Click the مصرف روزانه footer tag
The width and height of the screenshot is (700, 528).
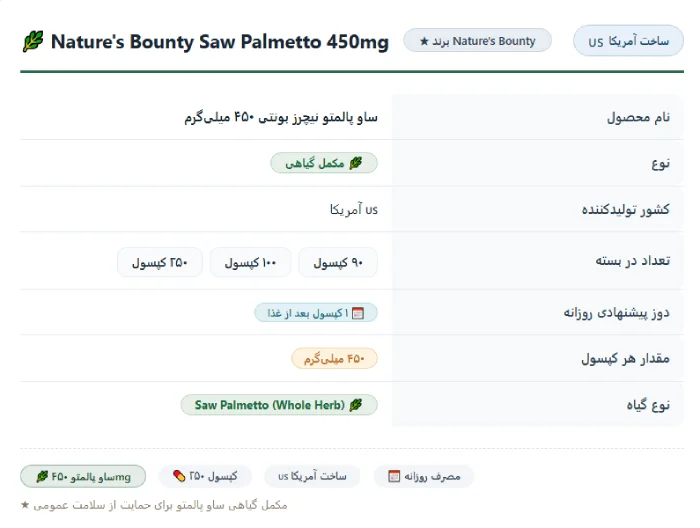click(424, 476)
